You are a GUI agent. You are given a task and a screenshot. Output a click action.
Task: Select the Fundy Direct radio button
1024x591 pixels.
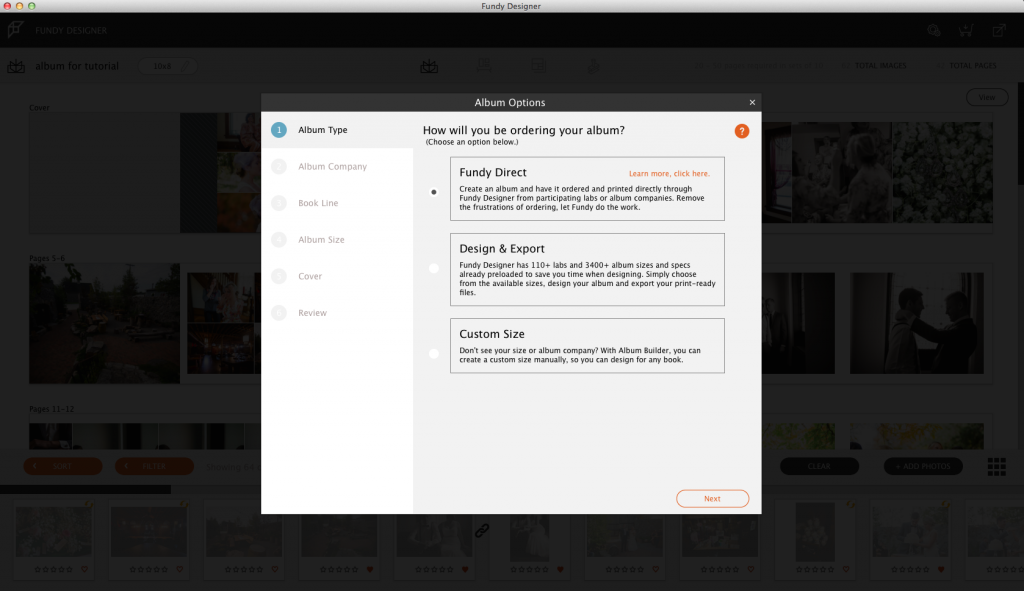tap(434, 192)
